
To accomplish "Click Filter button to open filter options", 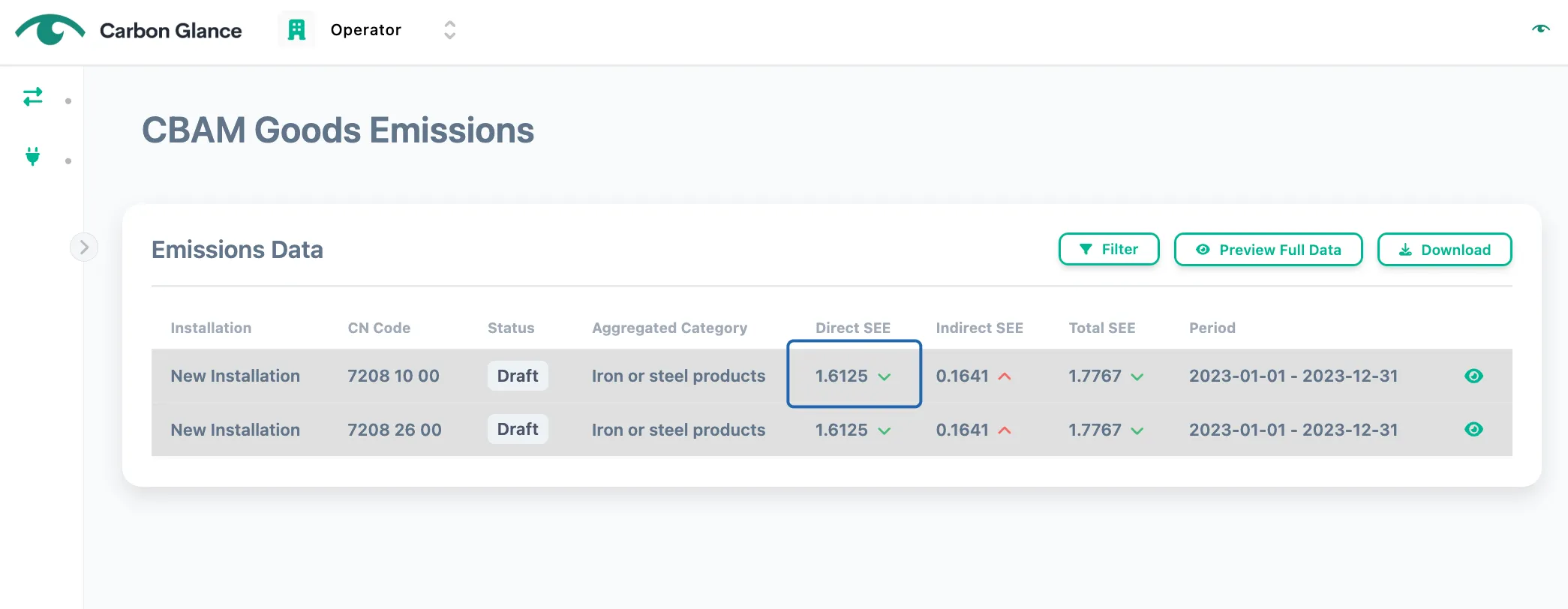I will pos(1109,249).
